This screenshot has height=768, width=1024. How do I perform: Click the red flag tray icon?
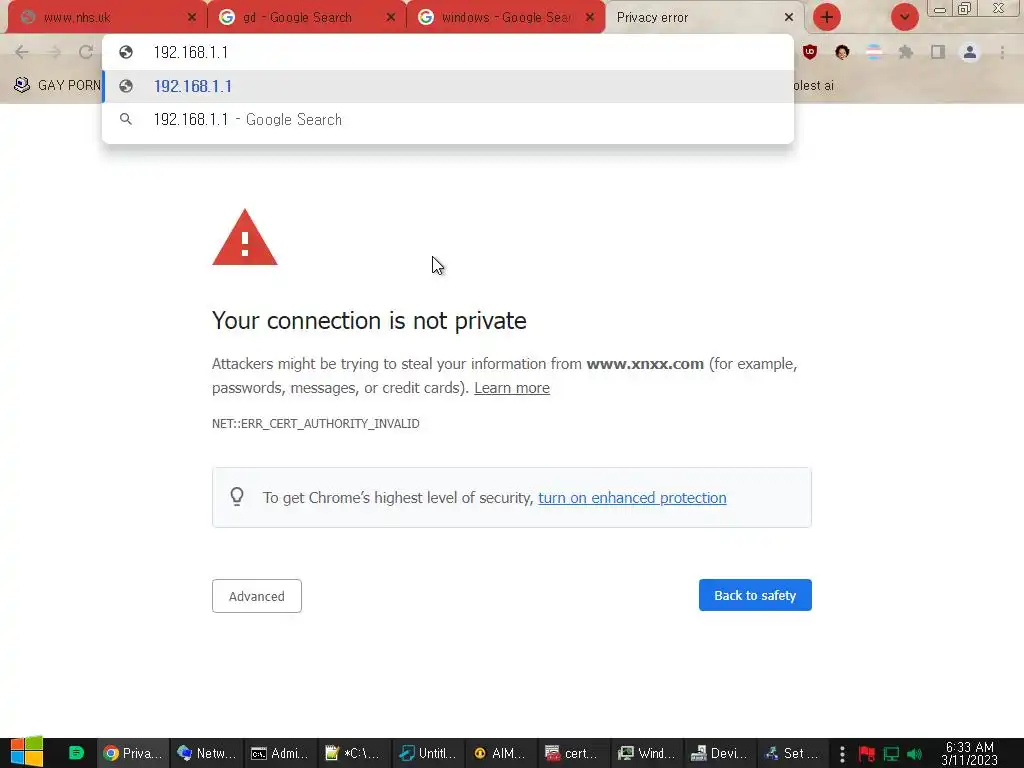click(867, 754)
